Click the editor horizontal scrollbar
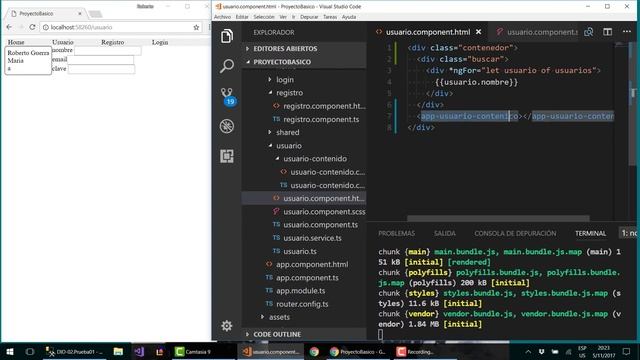 (x=498, y=219)
